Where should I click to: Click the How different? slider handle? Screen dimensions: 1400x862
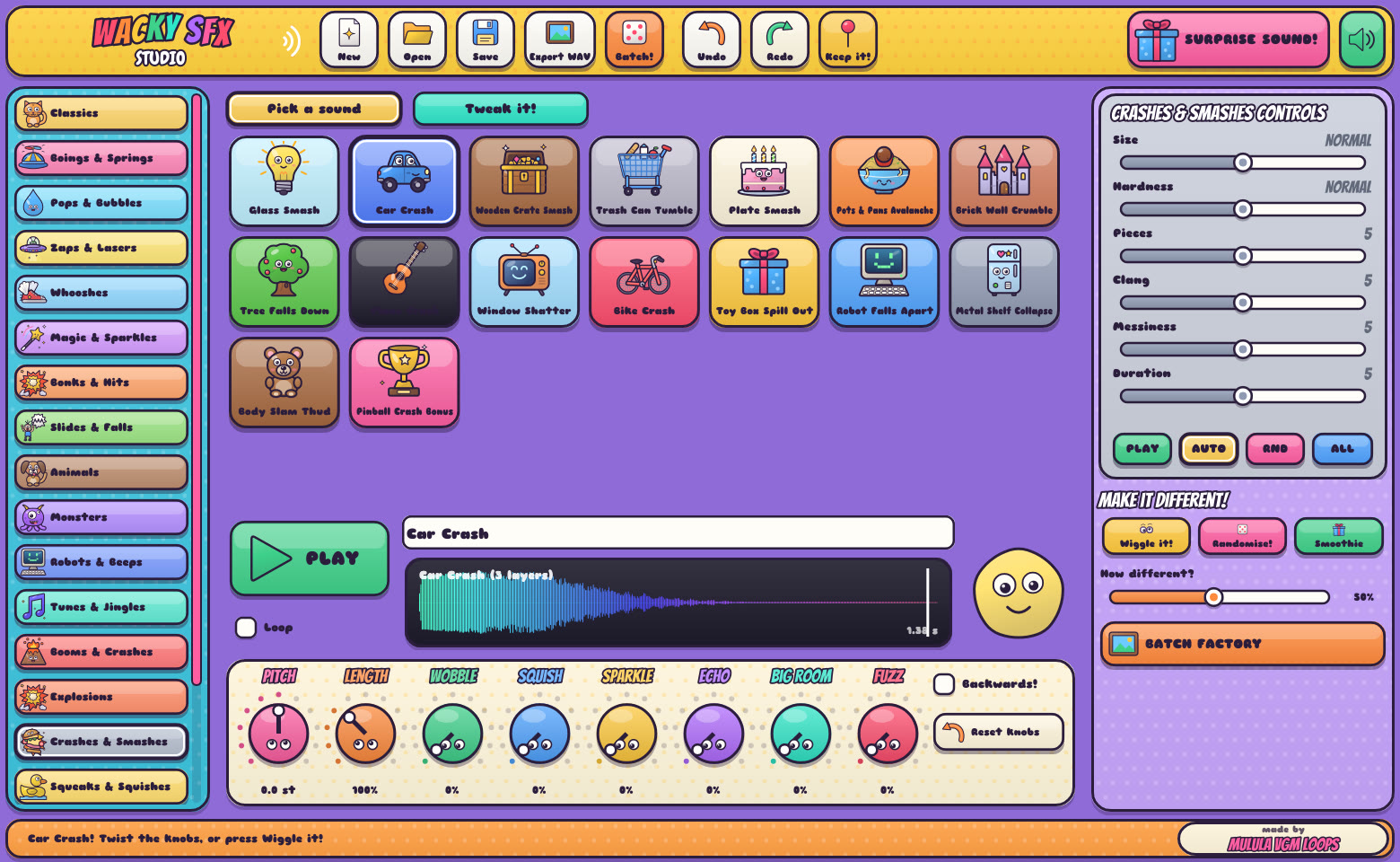1213,597
